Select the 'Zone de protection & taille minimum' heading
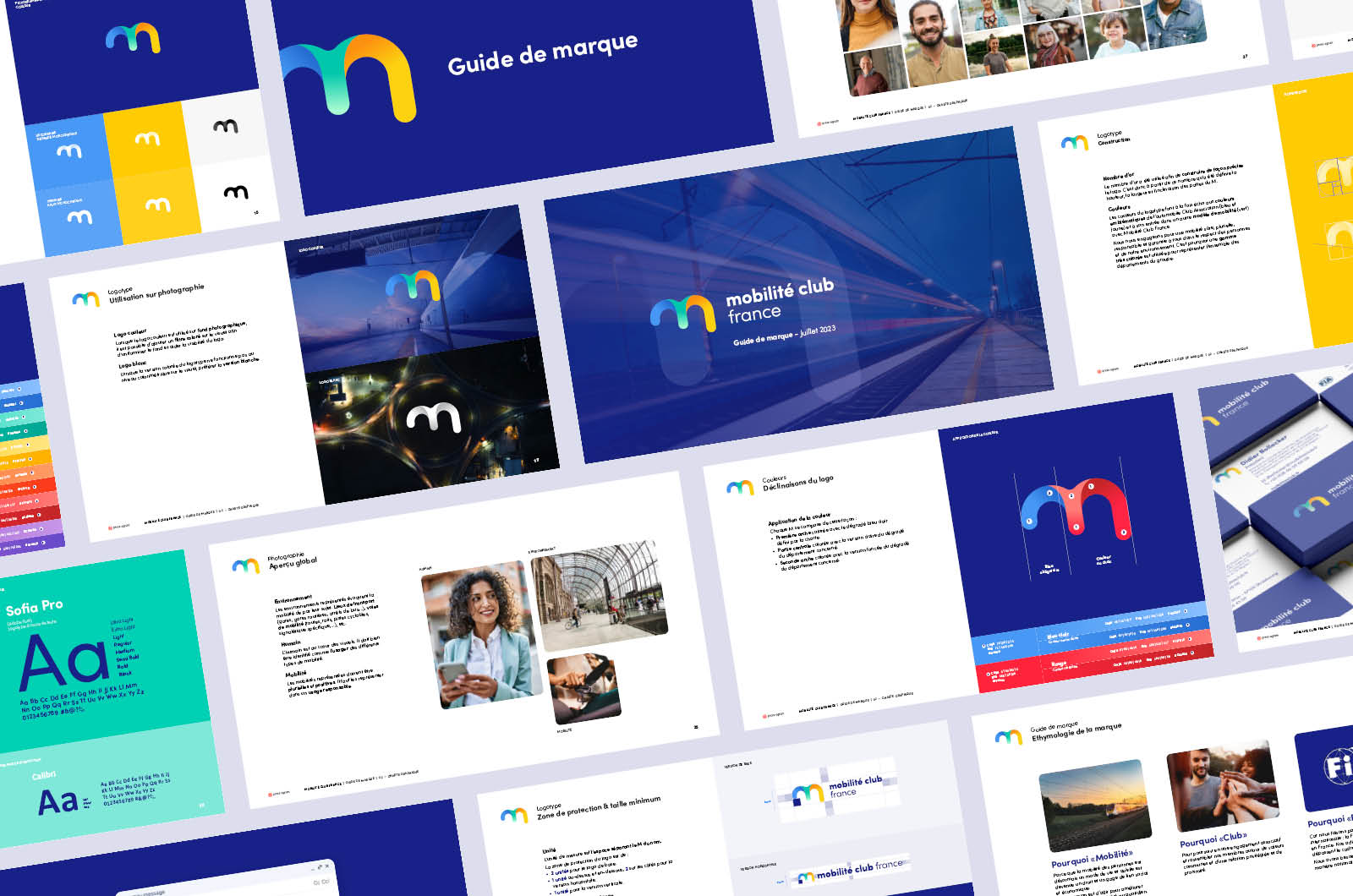The width and height of the screenshot is (1353, 896). click(599, 808)
